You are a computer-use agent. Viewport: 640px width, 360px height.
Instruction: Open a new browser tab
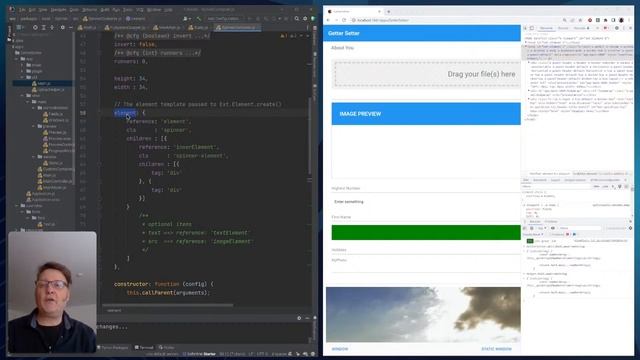388,11
